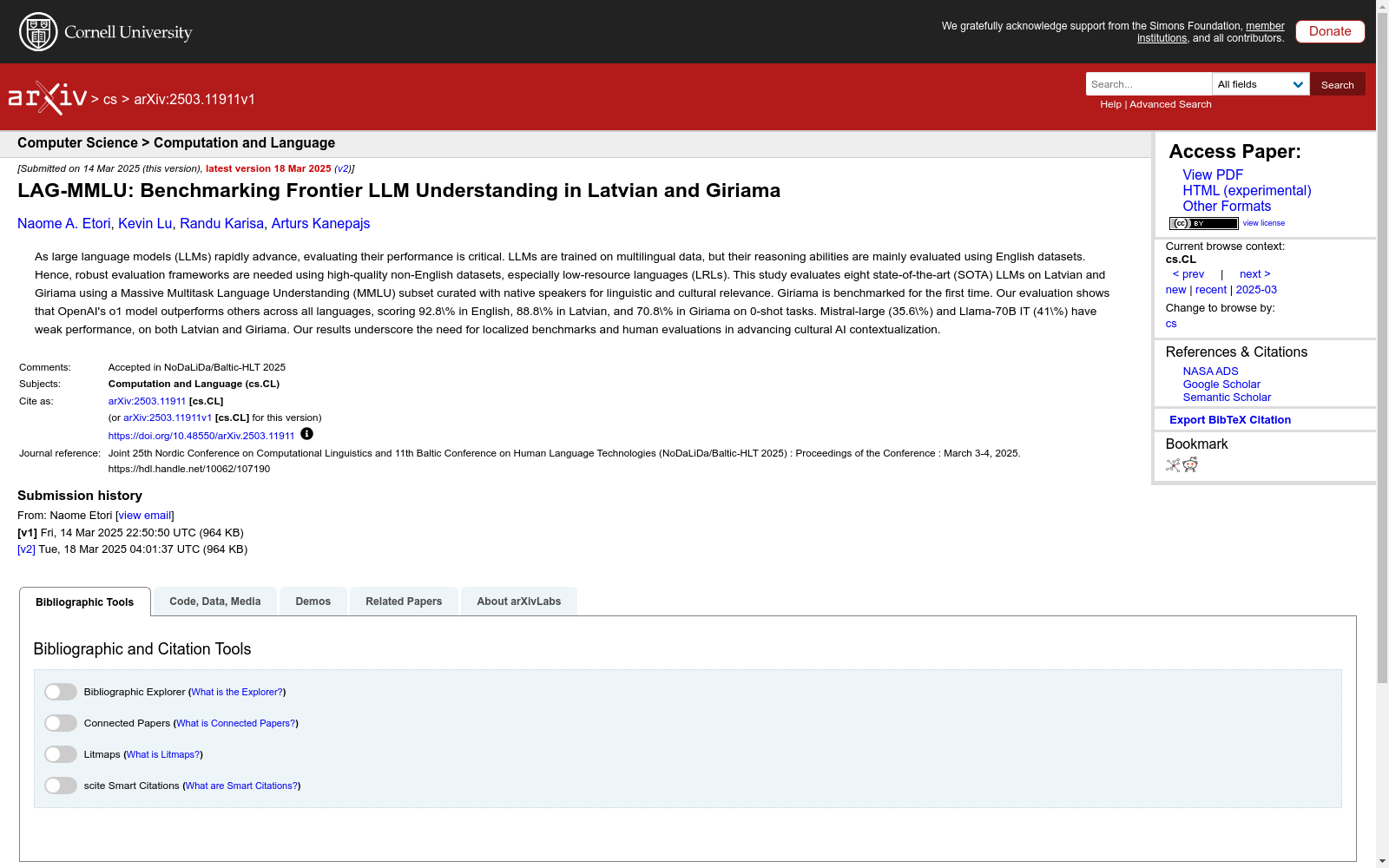Bookmark paper with Reddit icon
1389x868 pixels.
pos(1190,465)
